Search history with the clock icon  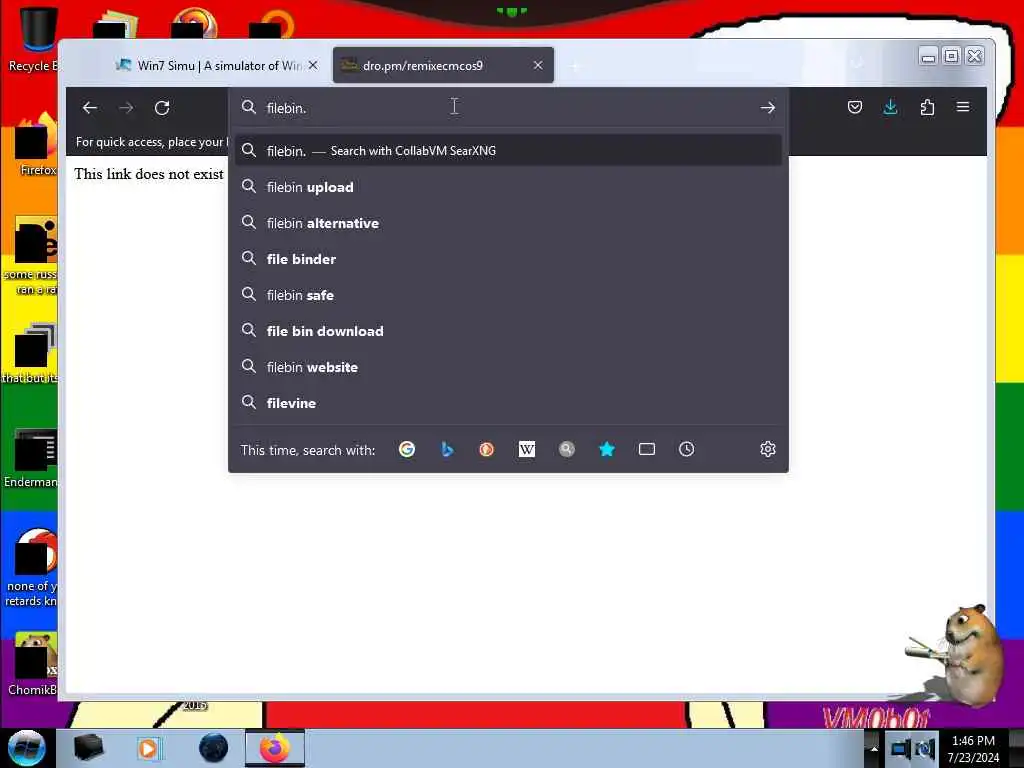pyautogui.click(x=686, y=449)
